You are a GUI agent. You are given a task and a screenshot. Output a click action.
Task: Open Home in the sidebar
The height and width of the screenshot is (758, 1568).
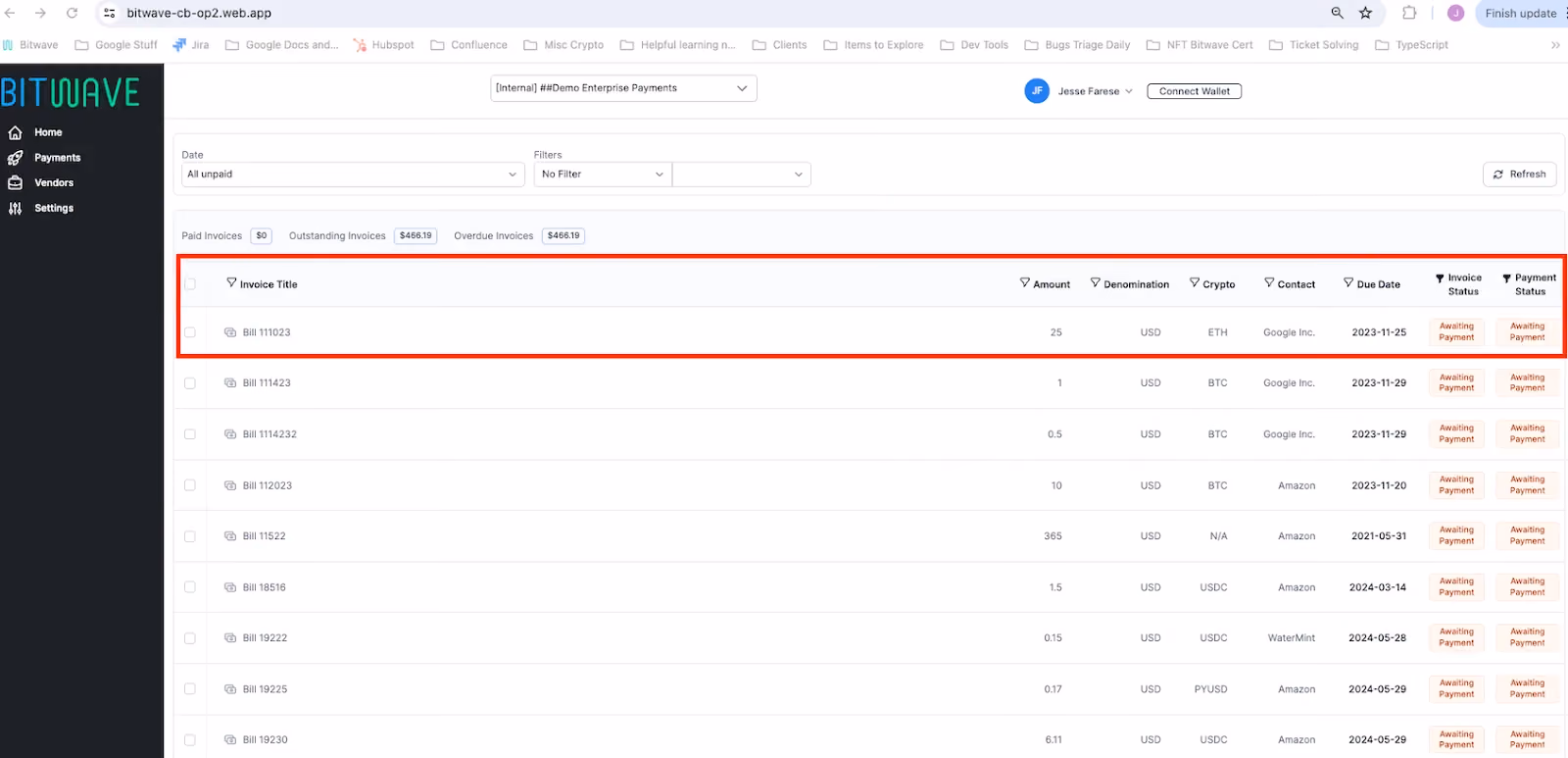48,132
